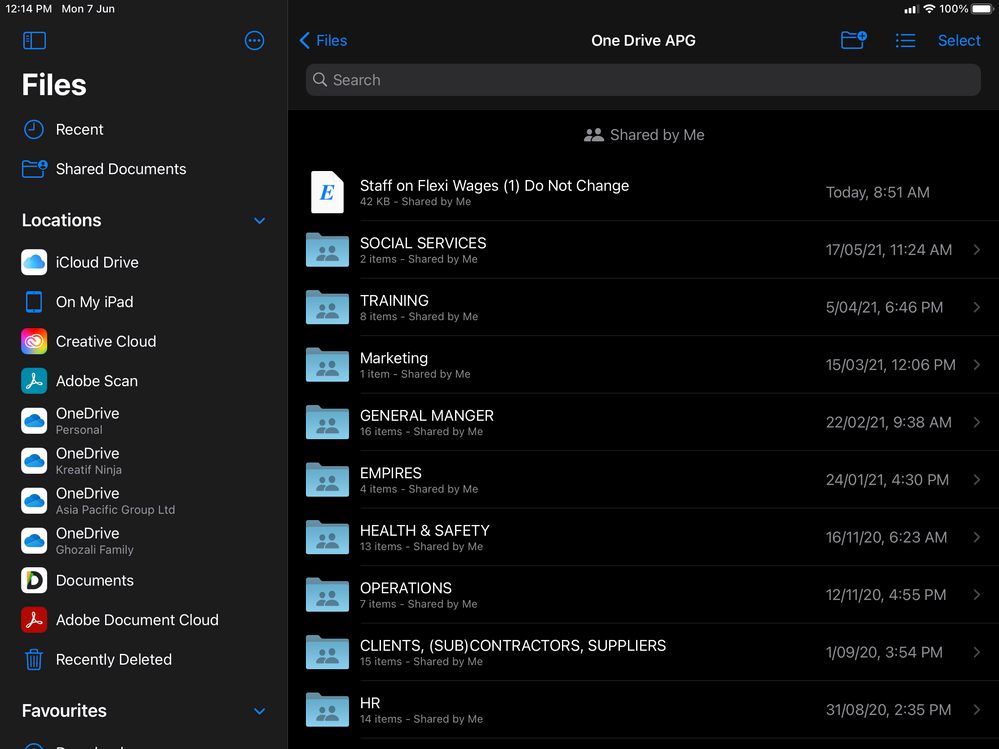Tap the Wi-Fi indicator in status bar
The width and height of the screenshot is (999, 749).
[929, 9]
